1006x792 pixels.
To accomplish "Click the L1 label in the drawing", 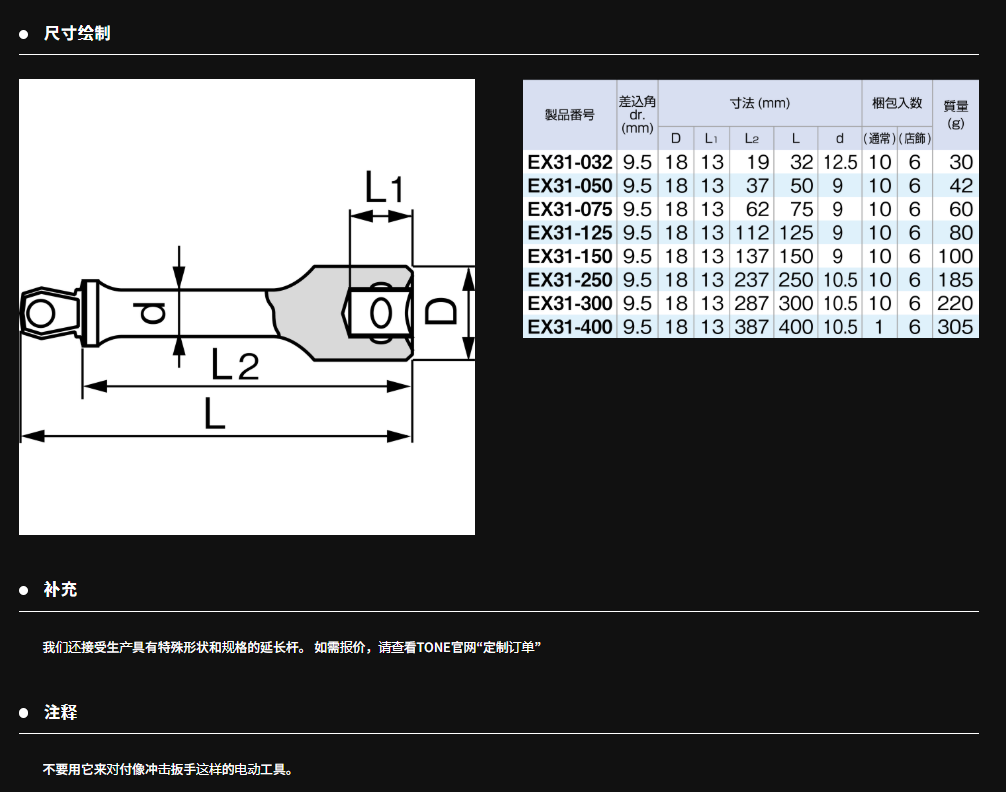I will tap(382, 187).
